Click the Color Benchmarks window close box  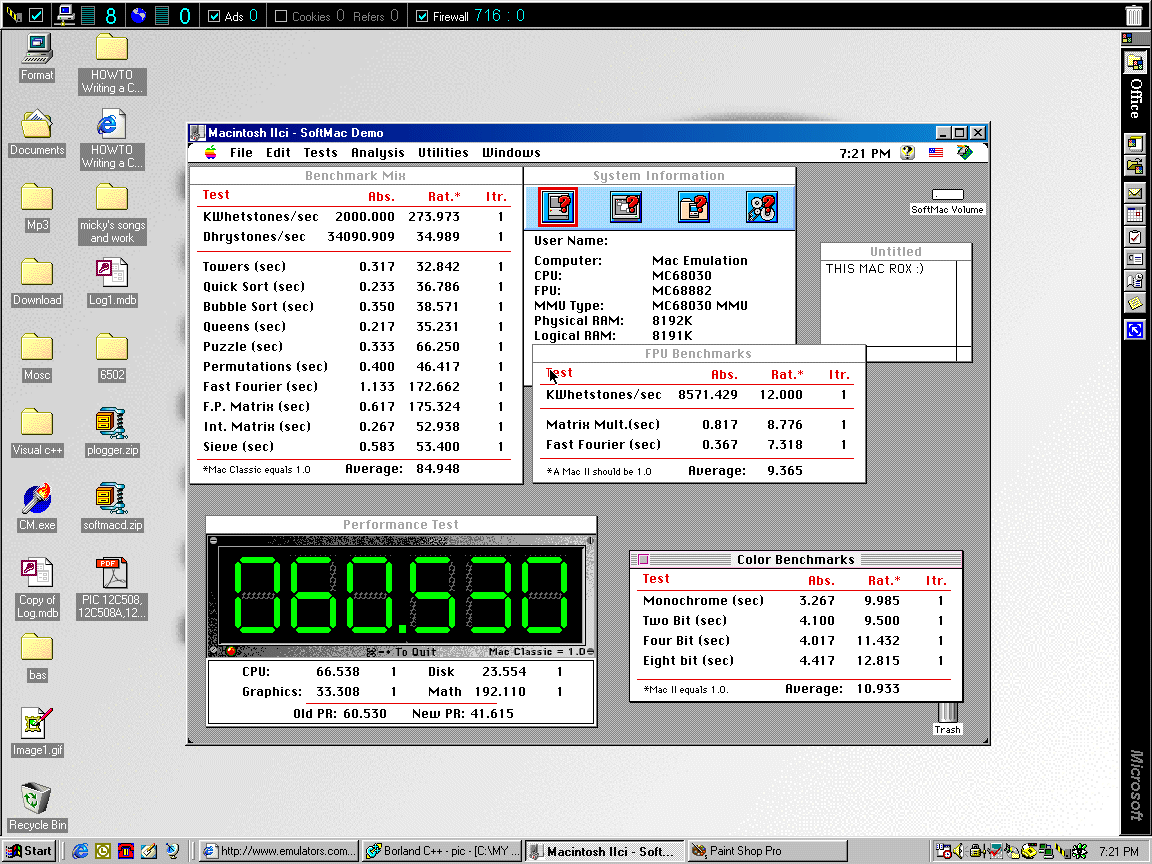(643, 560)
